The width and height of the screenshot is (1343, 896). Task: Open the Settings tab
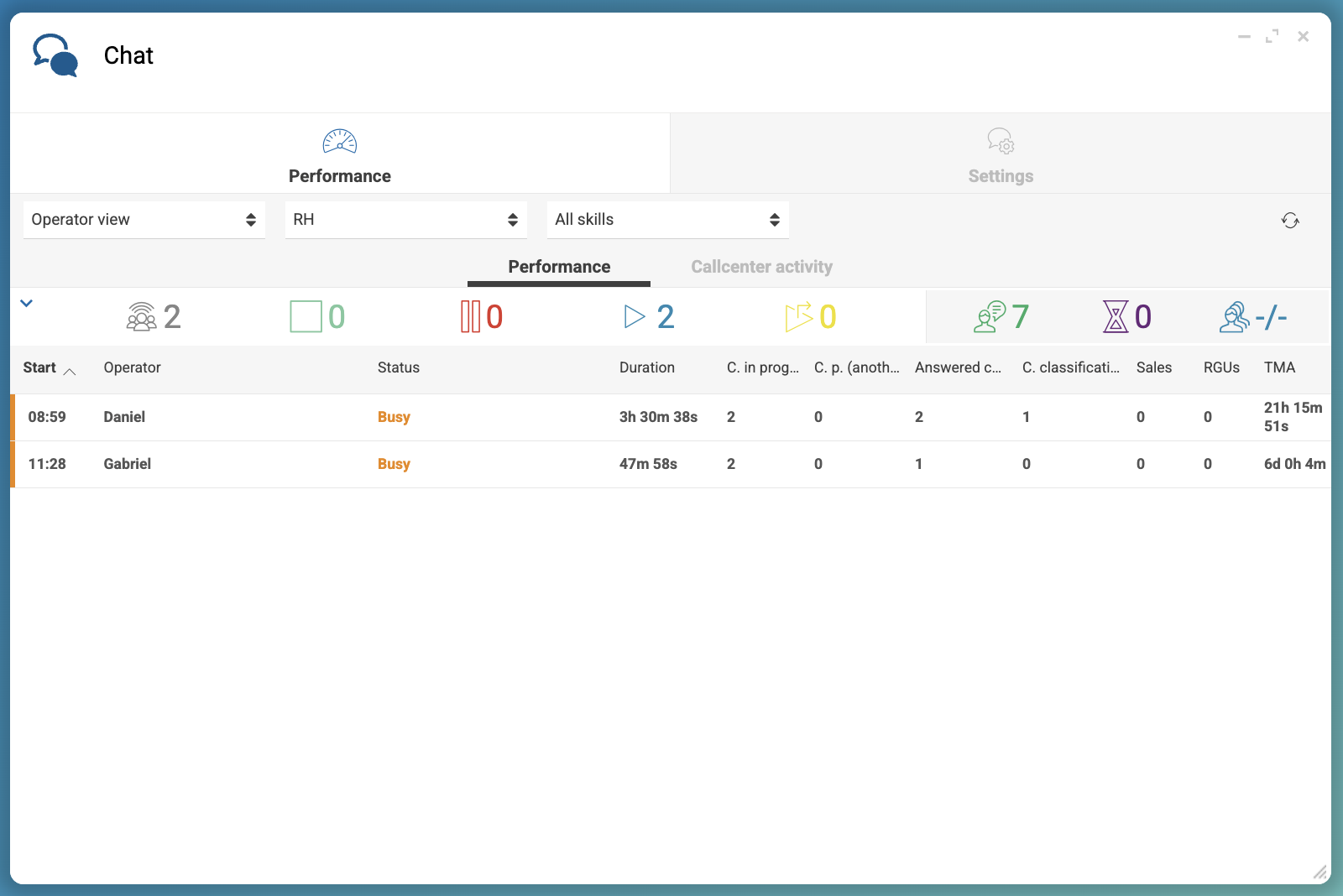[1001, 154]
